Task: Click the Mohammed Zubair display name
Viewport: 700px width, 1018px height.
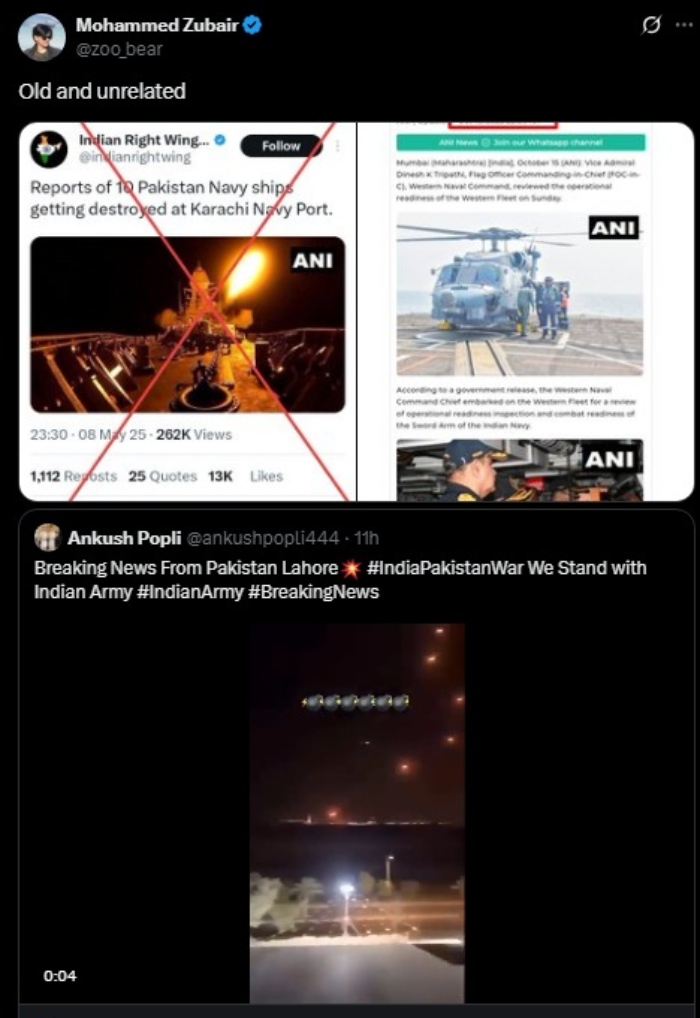Action: tap(157, 25)
